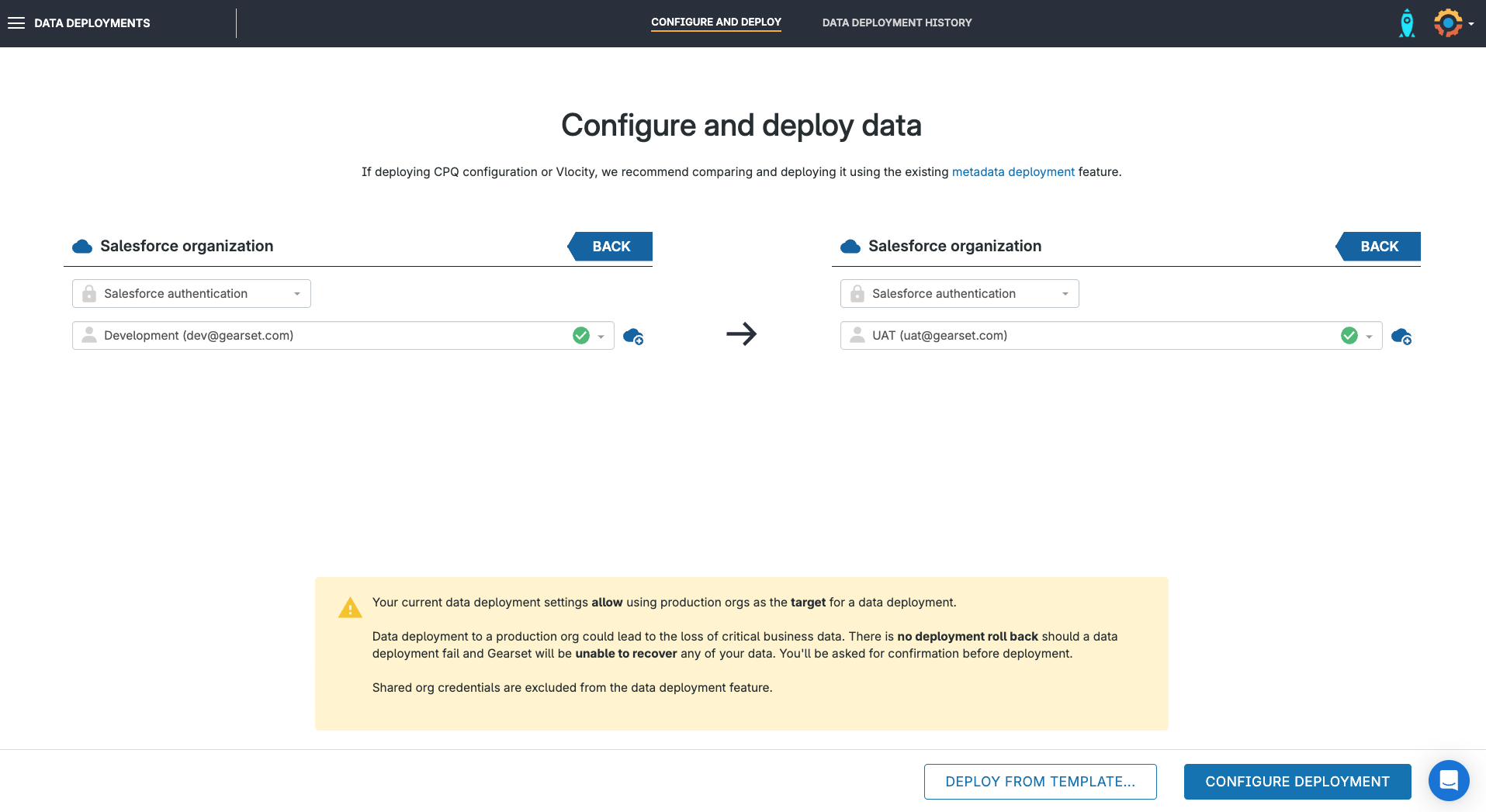This screenshot has width=1486, height=812.
Task: Expand source Salesforce authentication dropdown
Action: (192, 294)
